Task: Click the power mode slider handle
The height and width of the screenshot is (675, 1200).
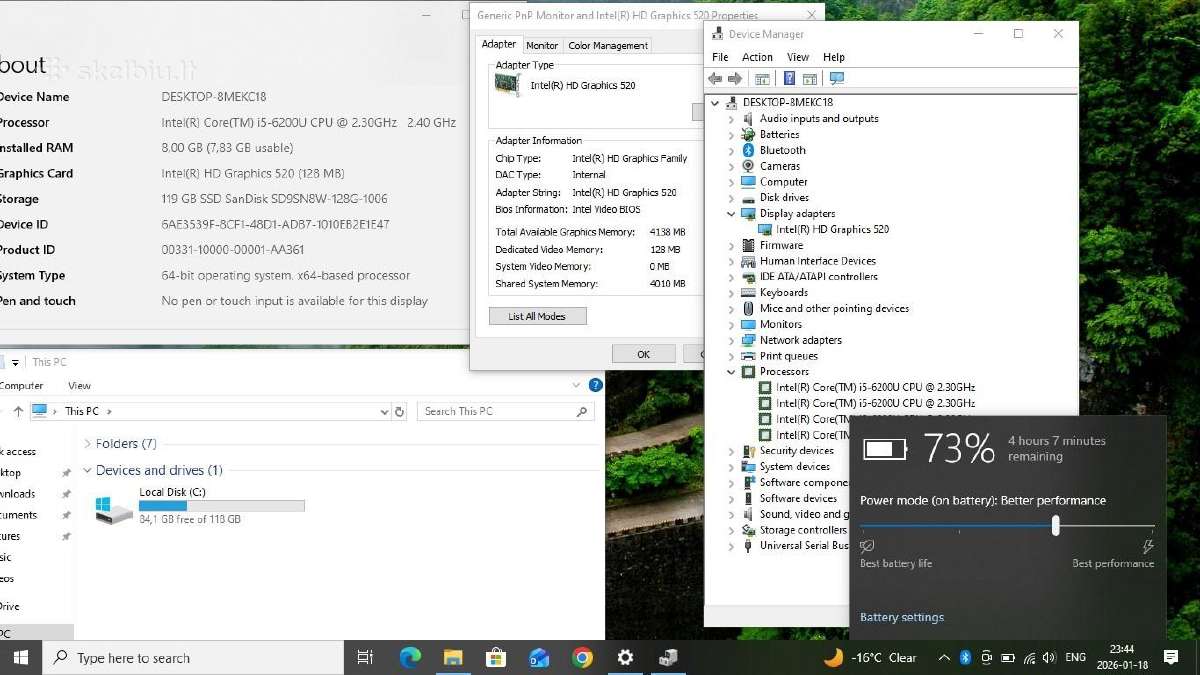Action: coord(1056,526)
